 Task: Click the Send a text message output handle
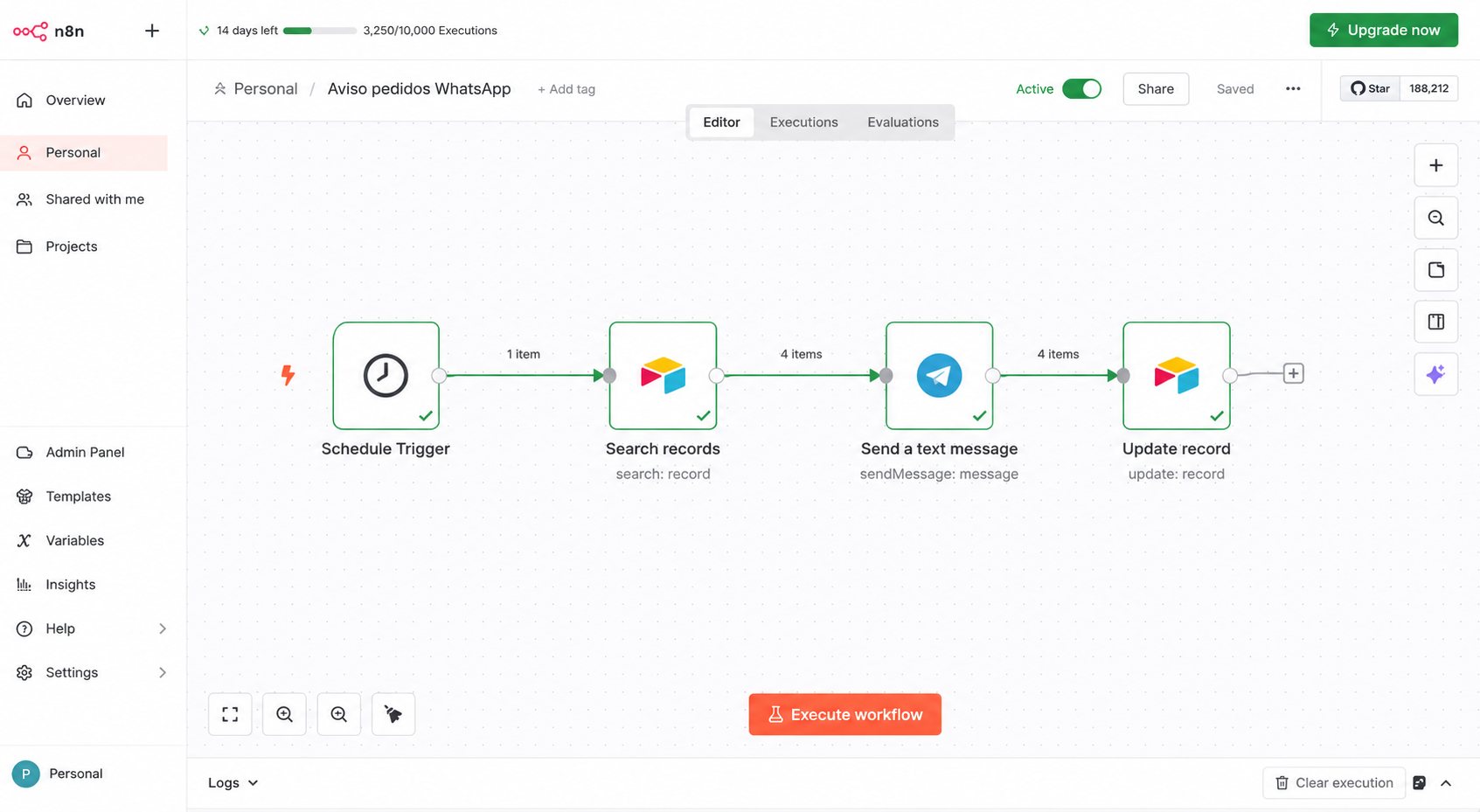(993, 376)
